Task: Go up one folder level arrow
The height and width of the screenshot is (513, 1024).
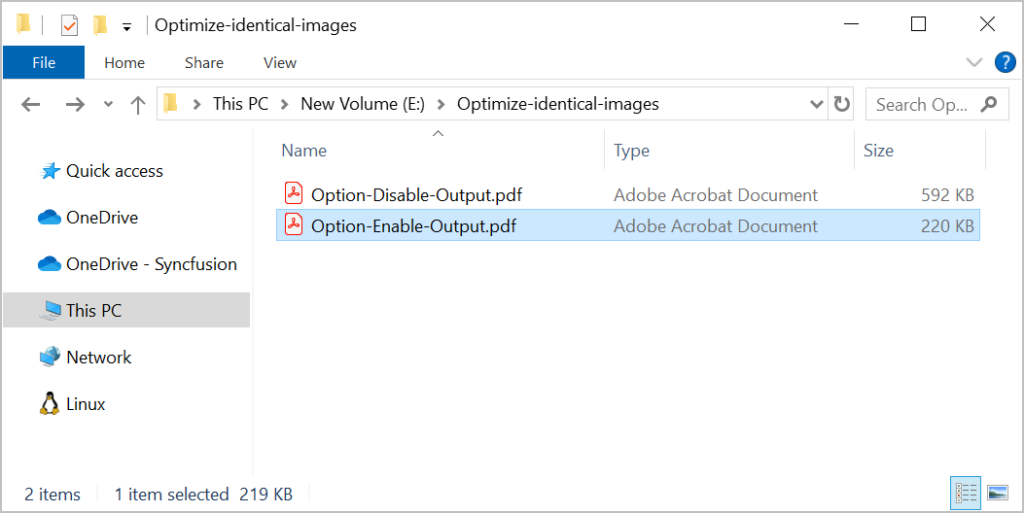Action: [138, 104]
